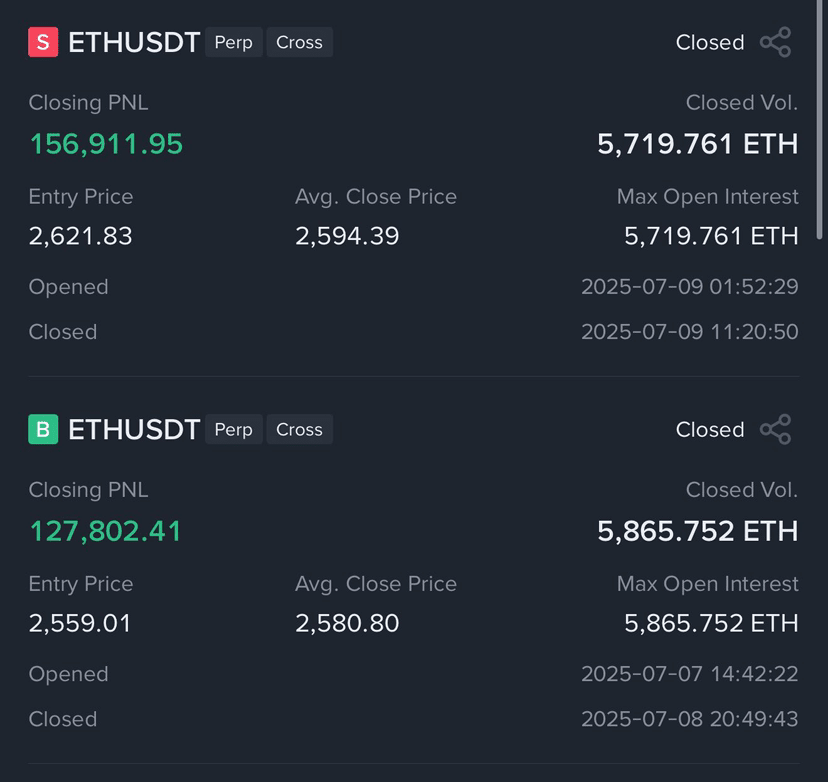Open the ETHUSDT long position title
This screenshot has width=828, height=782.
(134, 429)
